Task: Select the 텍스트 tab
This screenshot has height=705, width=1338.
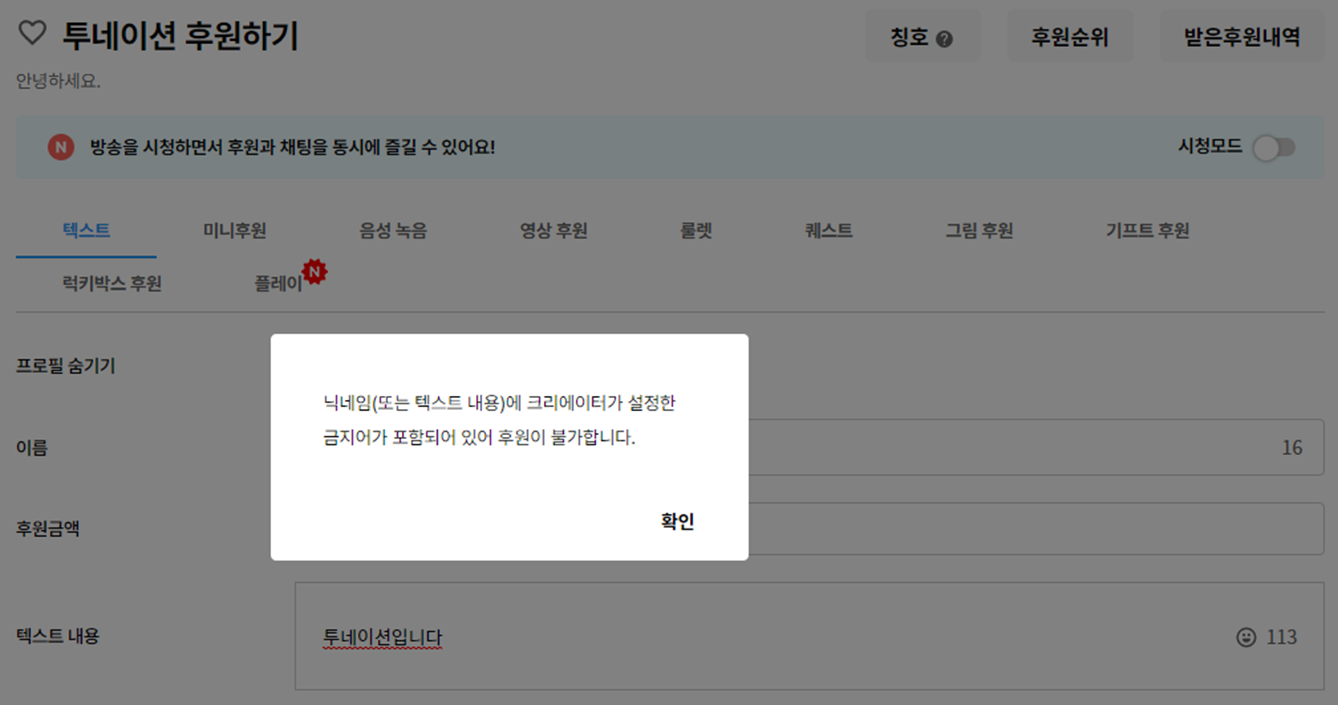Action: click(x=86, y=230)
